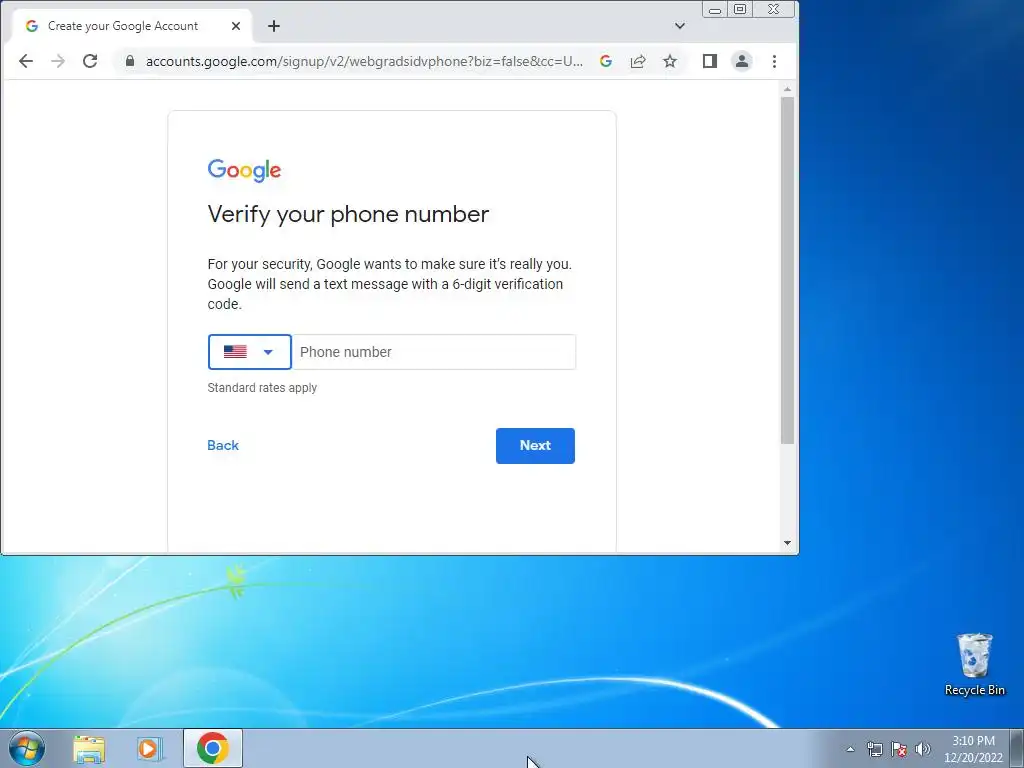
Task: Click the blue Next button
Action: coord(536,446)
